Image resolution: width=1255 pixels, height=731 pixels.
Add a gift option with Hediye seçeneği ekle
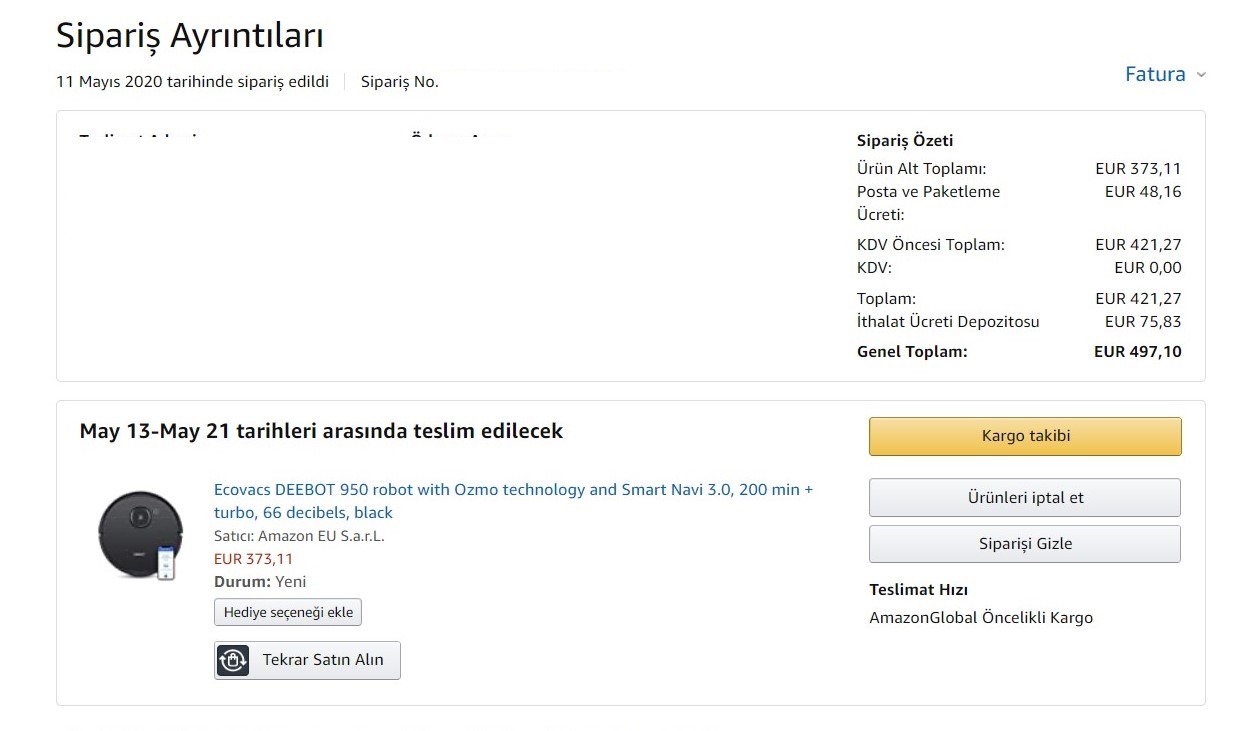(x=288, y=612)
